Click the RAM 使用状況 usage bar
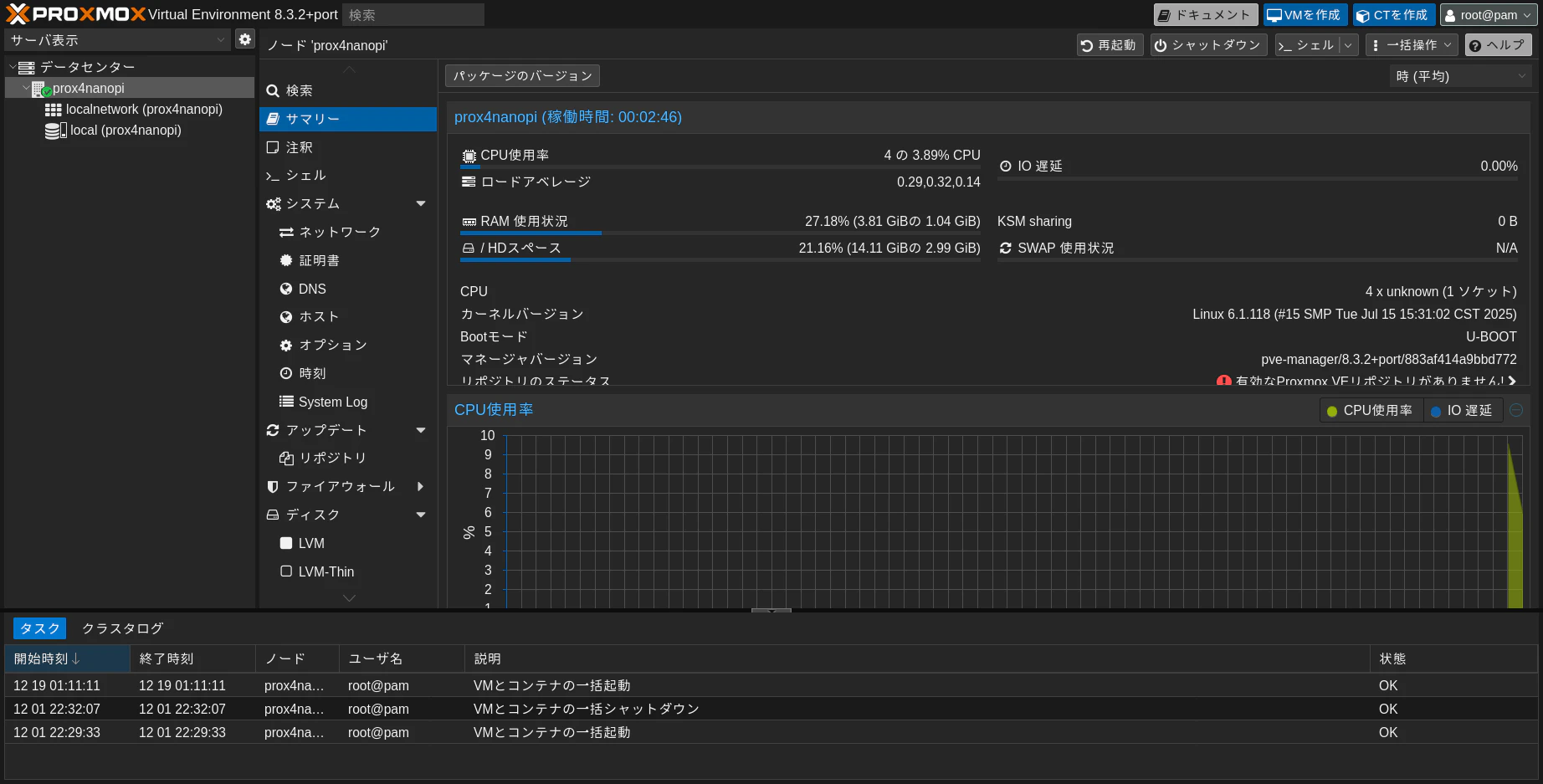This screenshot has width=1543, height=784. pos(720,233)
